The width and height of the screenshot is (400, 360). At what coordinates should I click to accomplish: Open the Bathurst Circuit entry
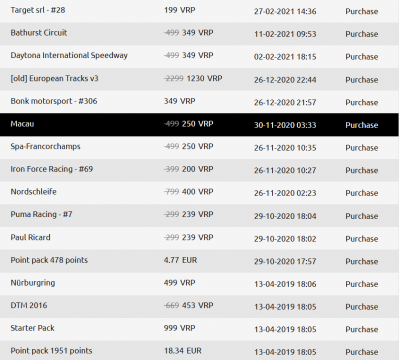click(x=39, y=33)
